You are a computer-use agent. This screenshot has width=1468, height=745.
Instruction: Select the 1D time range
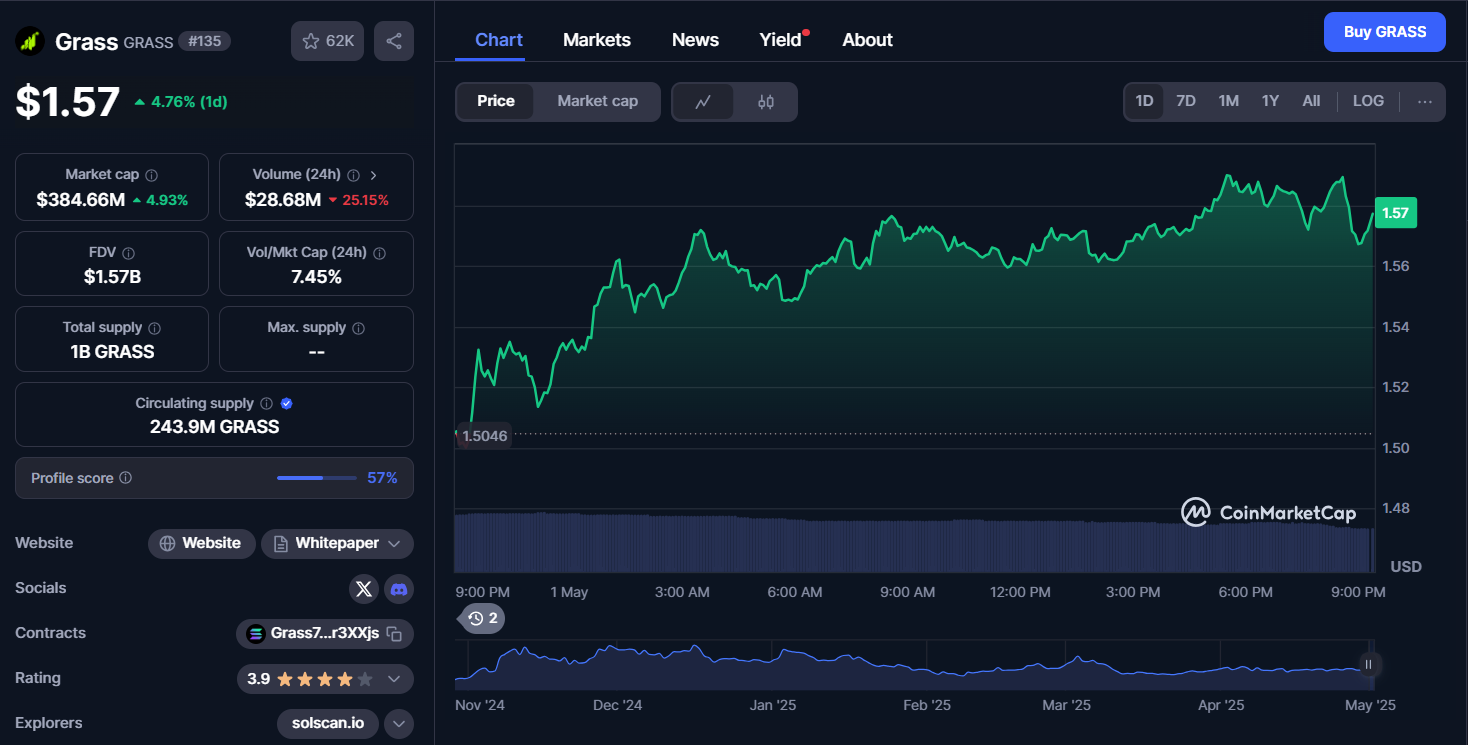(x=1144, y=101)
